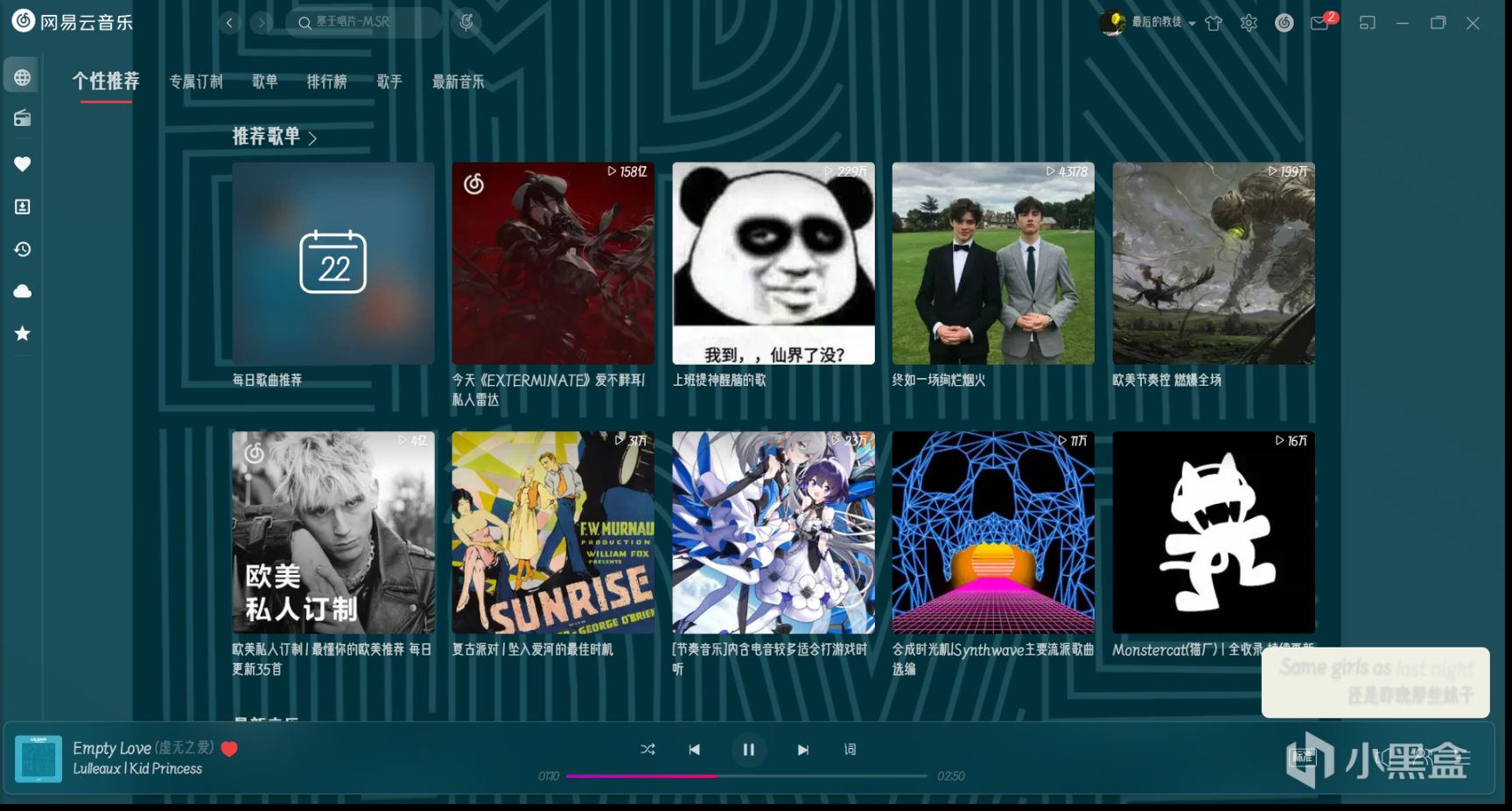Open the Discover Music globe in sidebar
The image size is (1512, 811).
pos(23,77)
